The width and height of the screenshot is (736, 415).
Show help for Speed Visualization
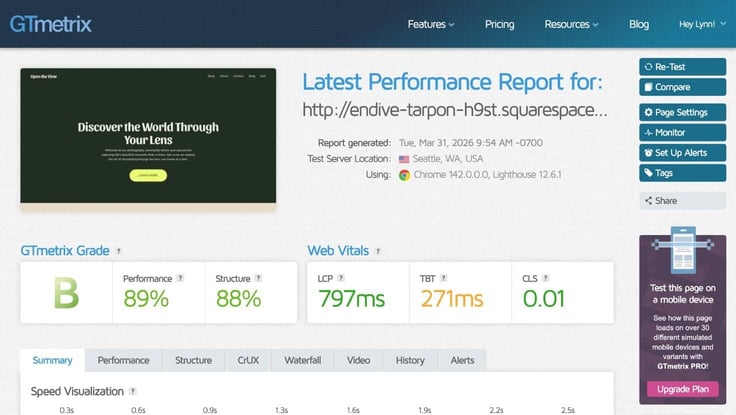pyautogui.click(x=133, y=391)
